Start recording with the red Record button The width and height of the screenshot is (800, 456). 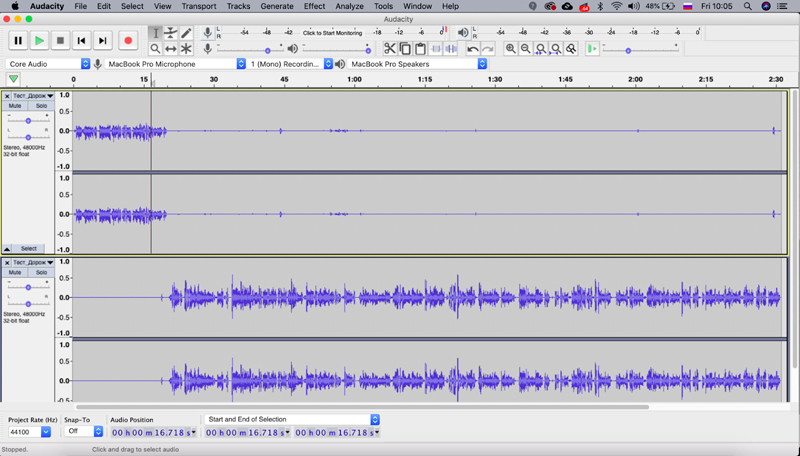tap(128, 41)
